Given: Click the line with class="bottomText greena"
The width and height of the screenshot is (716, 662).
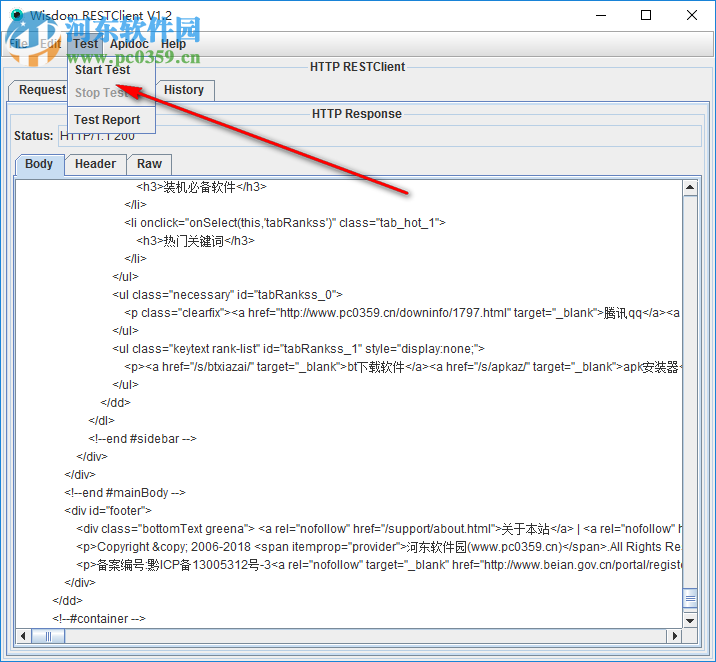Looking at the screenshot, I should point(379,529).
